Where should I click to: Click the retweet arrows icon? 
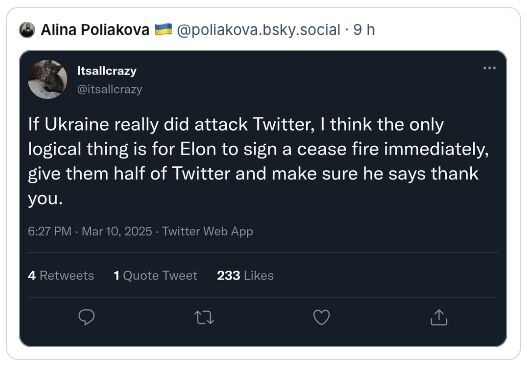(x=204, y=318)
